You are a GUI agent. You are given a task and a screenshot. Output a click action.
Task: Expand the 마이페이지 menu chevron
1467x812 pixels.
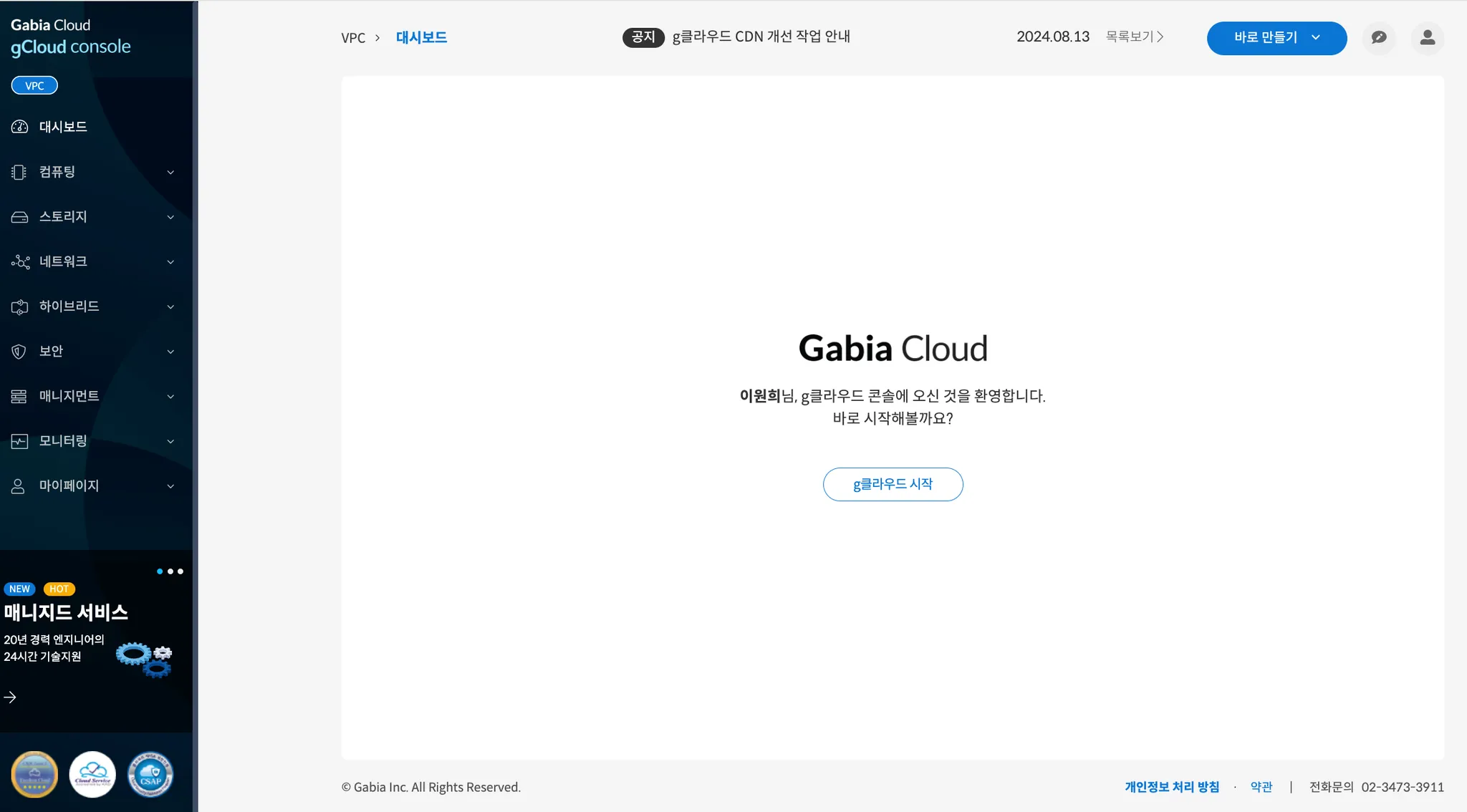[170, 486]
